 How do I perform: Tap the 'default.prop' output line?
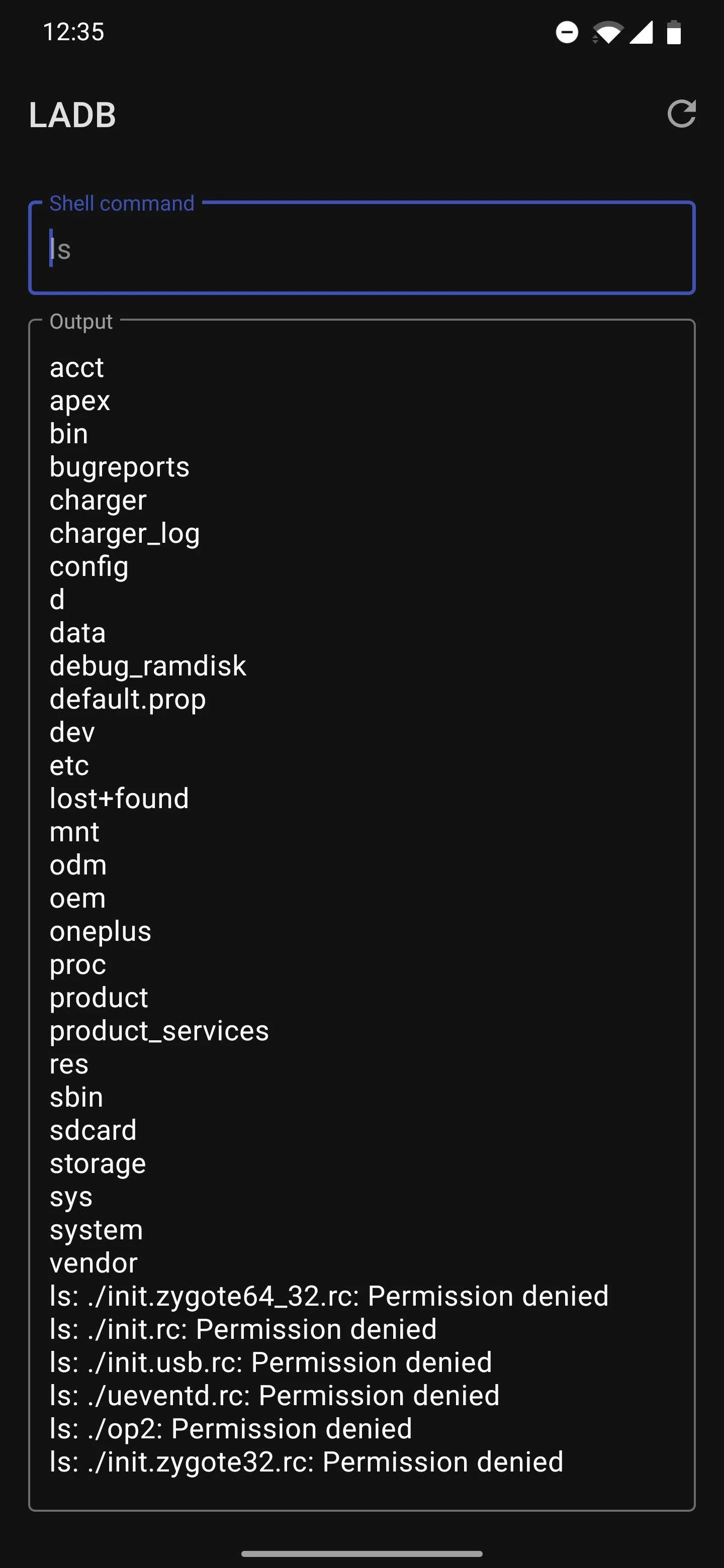[x=127, y=699]
